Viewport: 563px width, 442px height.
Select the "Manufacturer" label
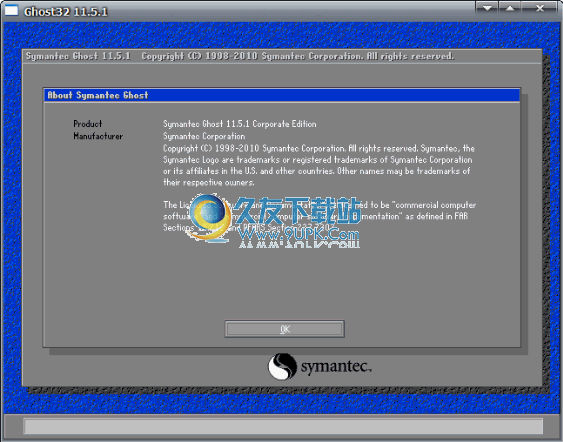98,136
